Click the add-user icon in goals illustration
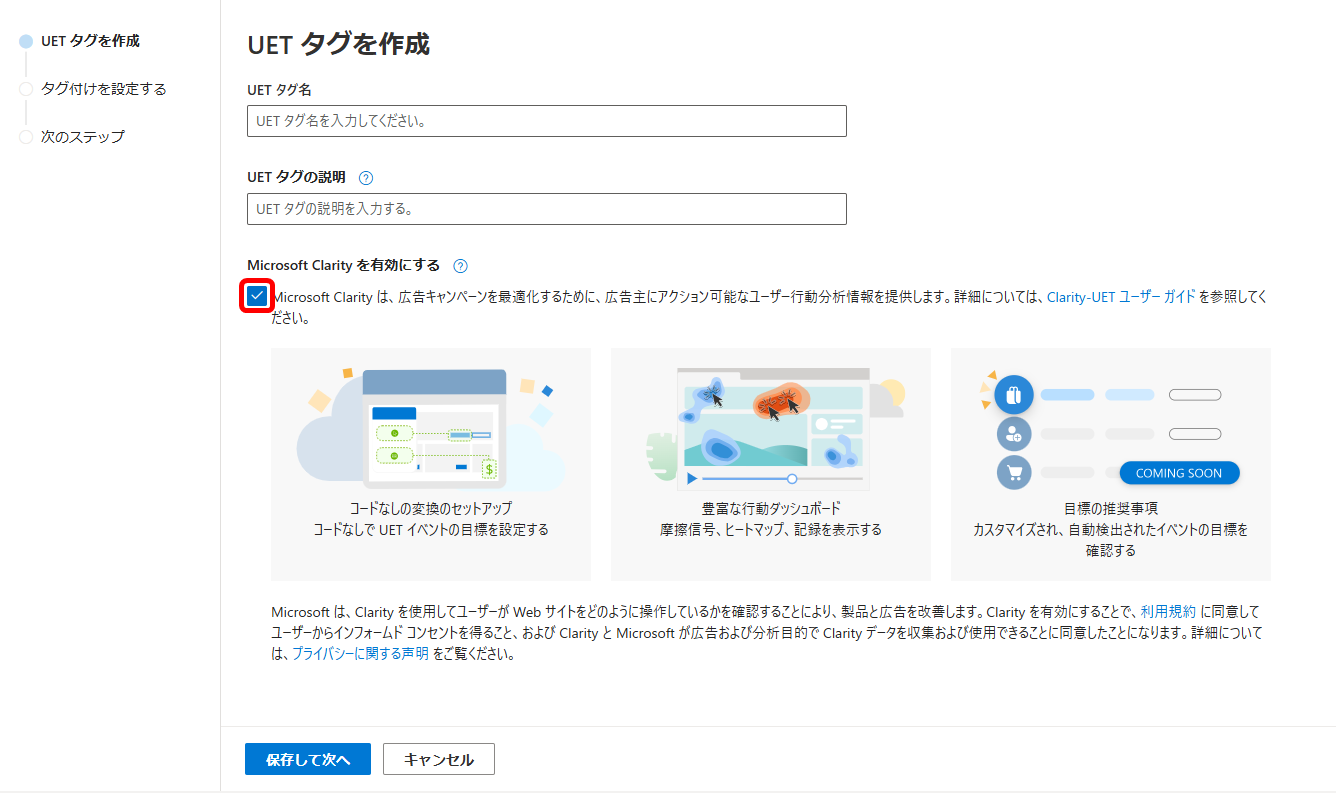The image size is (1336, 793). click(x=1014, y=434)
